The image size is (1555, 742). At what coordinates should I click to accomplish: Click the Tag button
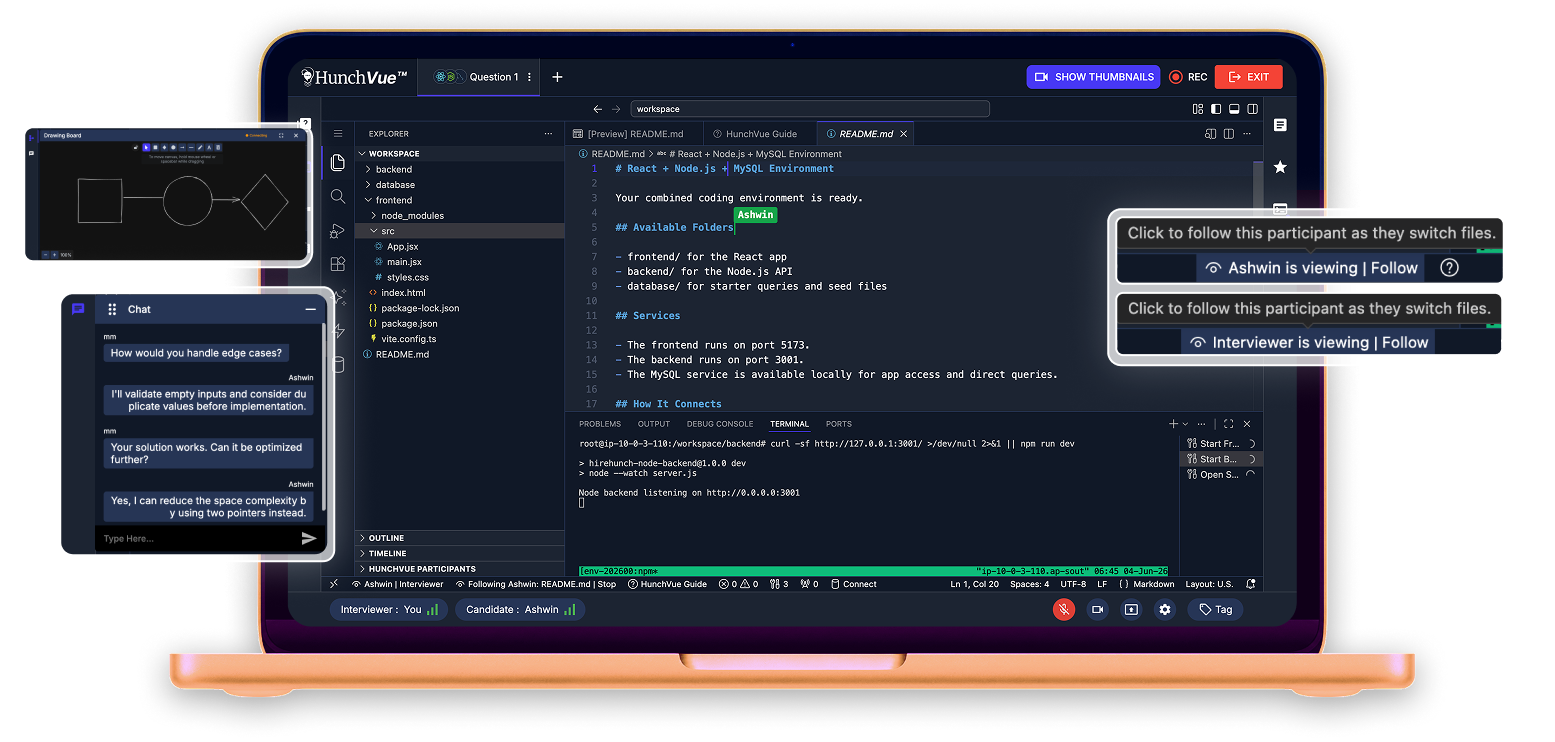click(1215, 609)
